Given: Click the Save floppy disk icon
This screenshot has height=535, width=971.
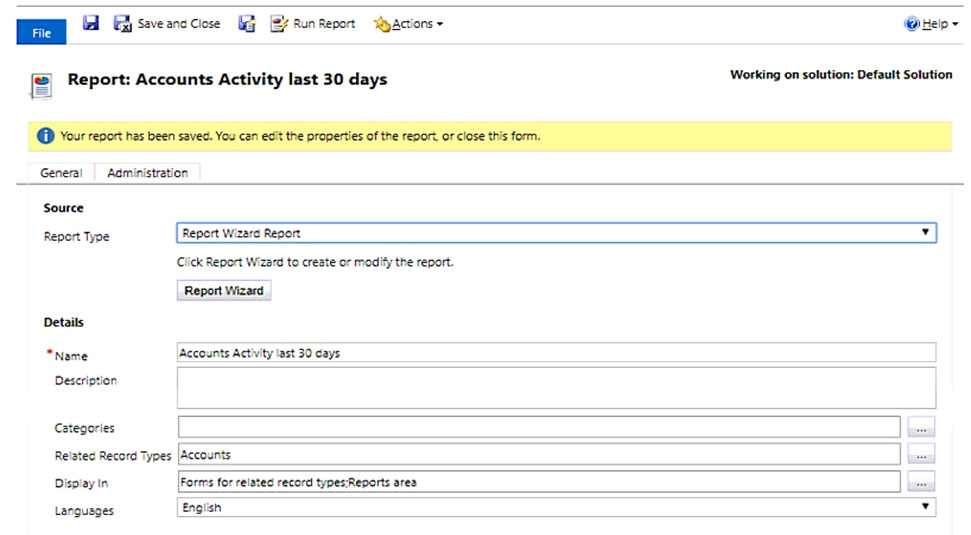Looking at the screenshot, I should [x=91, y=23].
